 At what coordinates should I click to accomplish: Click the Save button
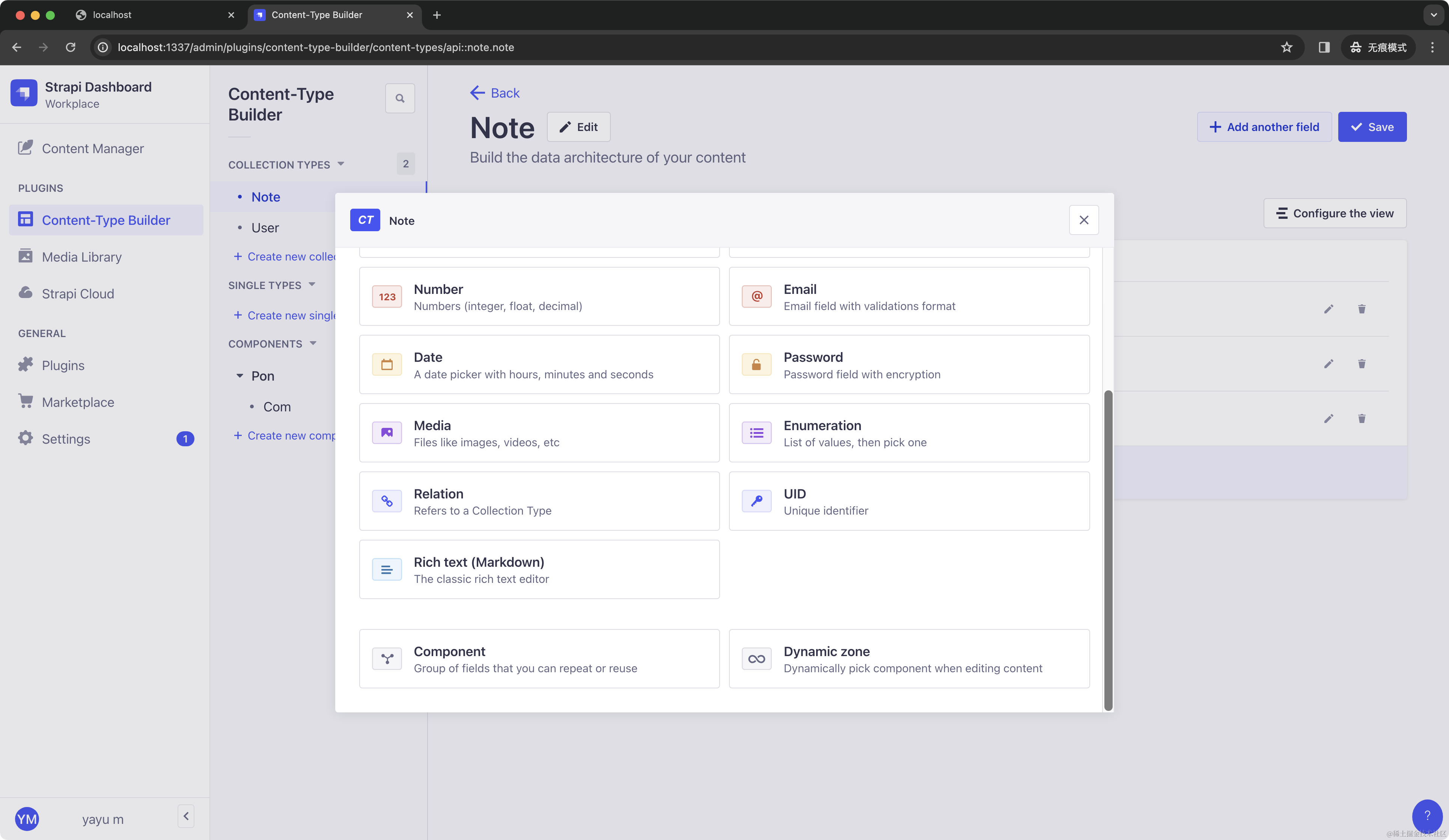click(1371, 127)
